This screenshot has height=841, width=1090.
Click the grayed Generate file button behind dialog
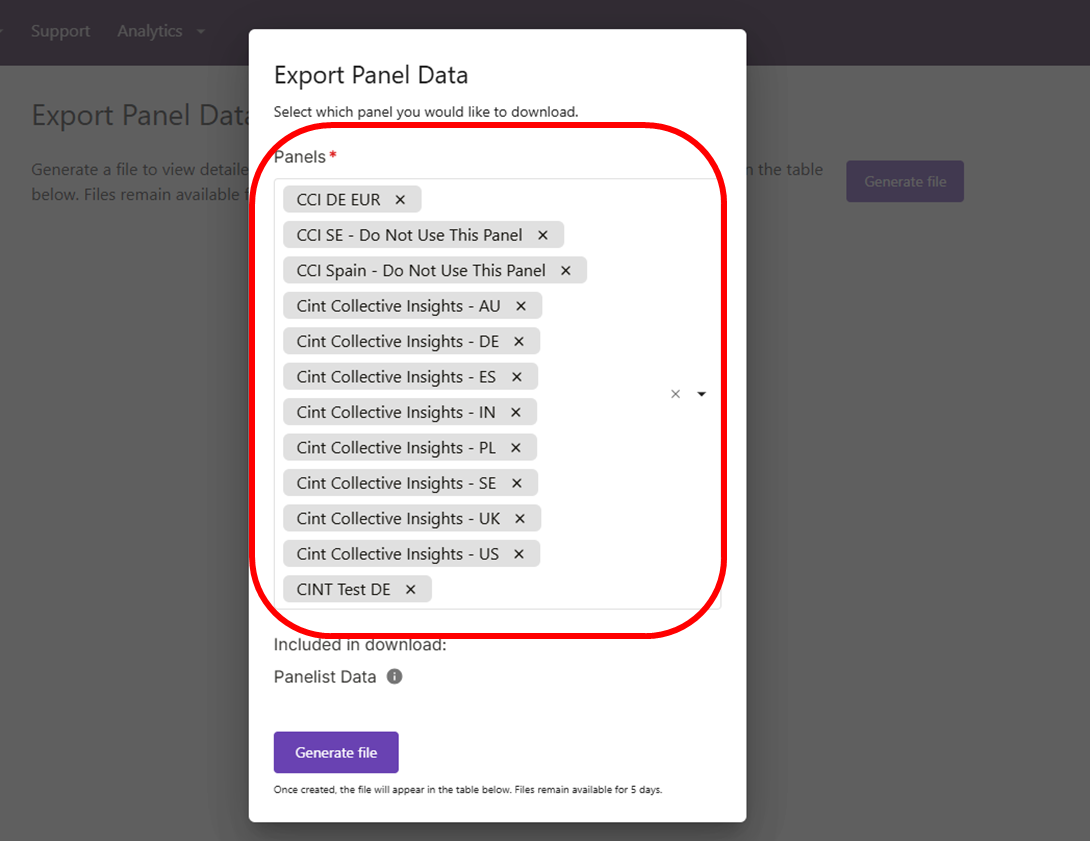[x=904, y=181]
